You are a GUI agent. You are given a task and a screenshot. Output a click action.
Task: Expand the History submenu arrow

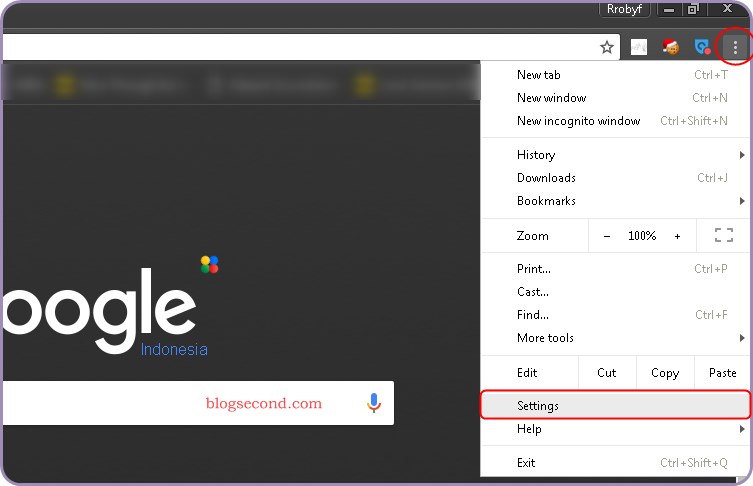742,155
